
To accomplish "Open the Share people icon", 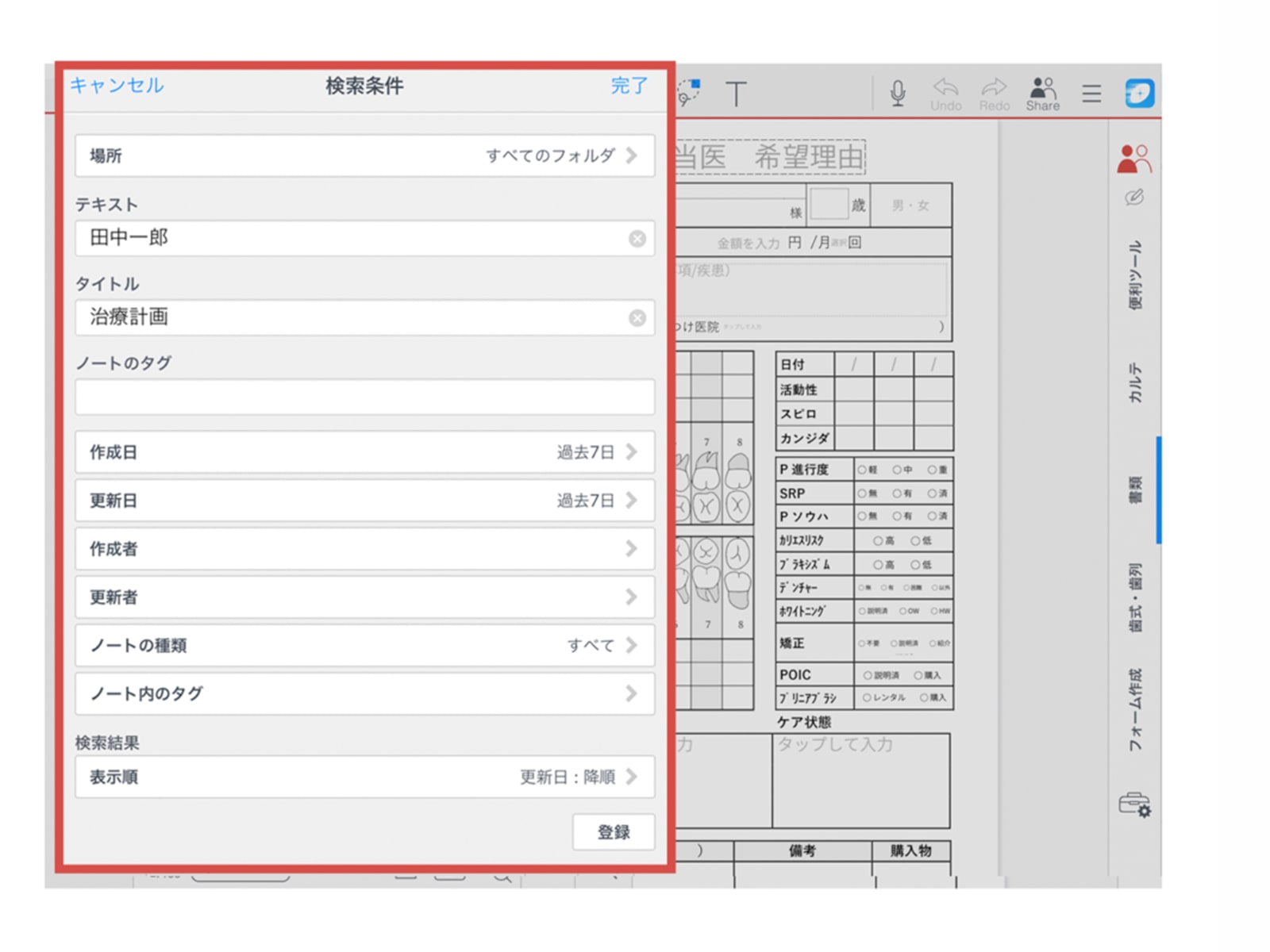I will pos(1042,93).
